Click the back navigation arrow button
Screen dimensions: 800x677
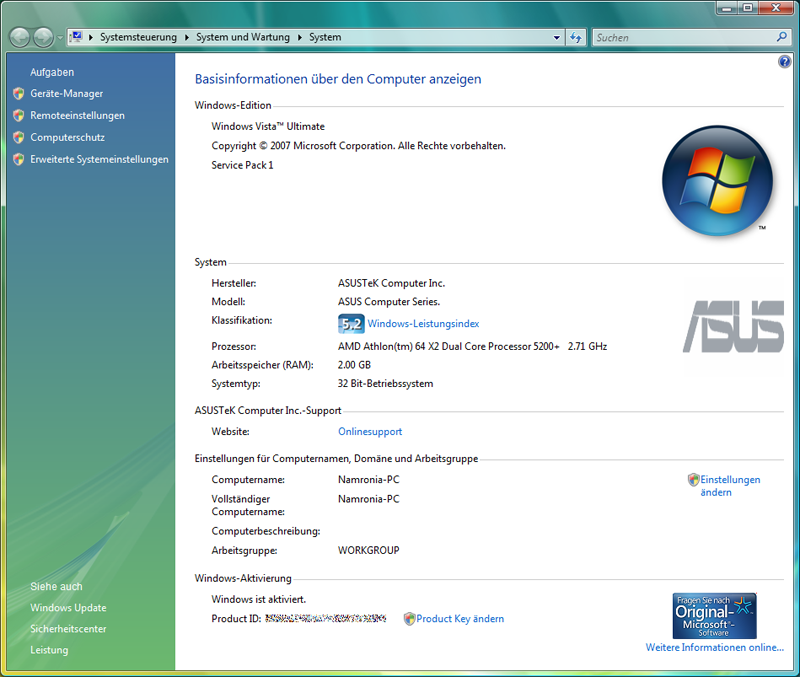[x=20, y=37]
